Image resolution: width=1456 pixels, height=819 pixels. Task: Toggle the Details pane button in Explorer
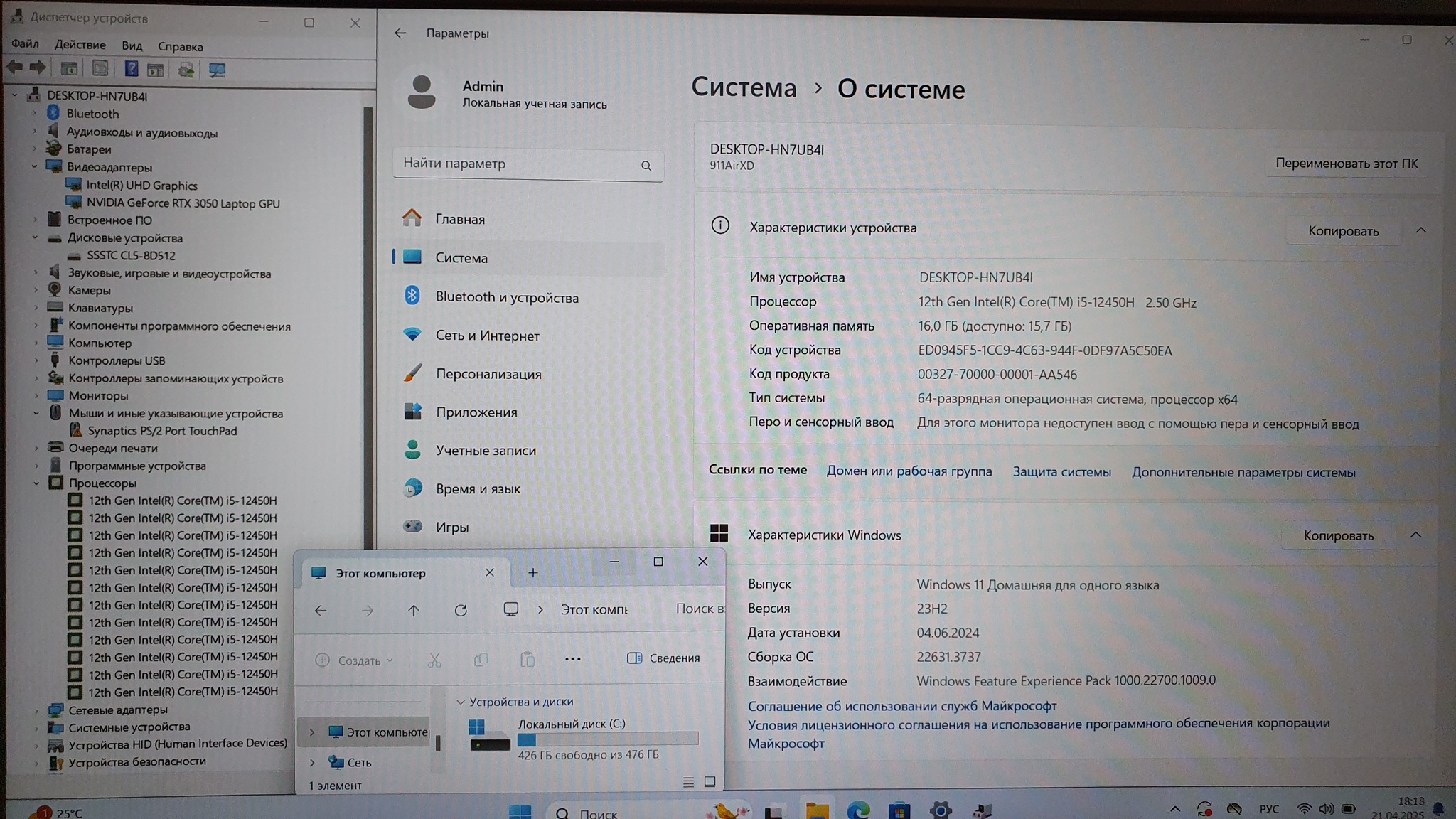[x=664, y=658]
